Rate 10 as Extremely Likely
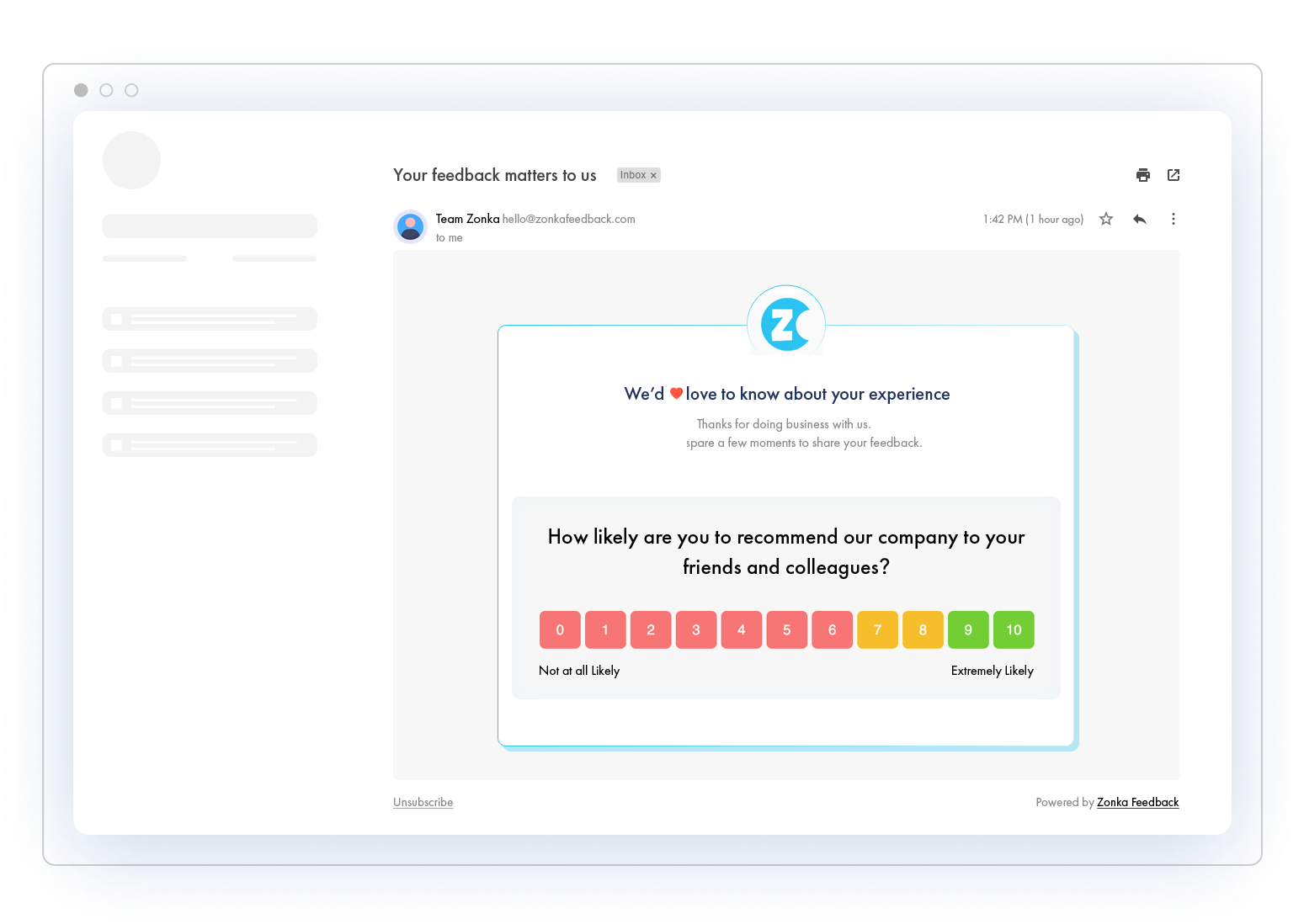Screen dimensions: 1304x924 click(x=1014, y=629)
